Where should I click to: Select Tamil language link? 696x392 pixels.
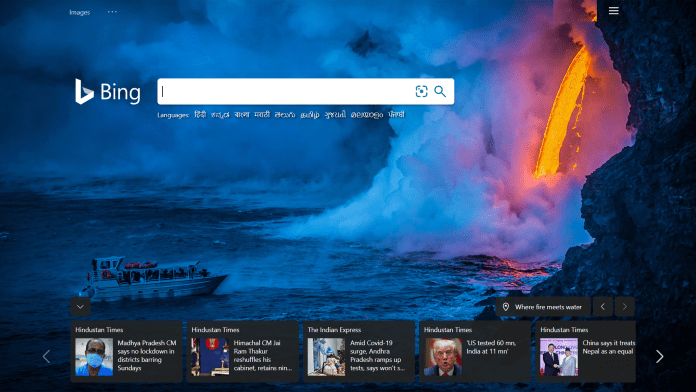tap(310, 115)
